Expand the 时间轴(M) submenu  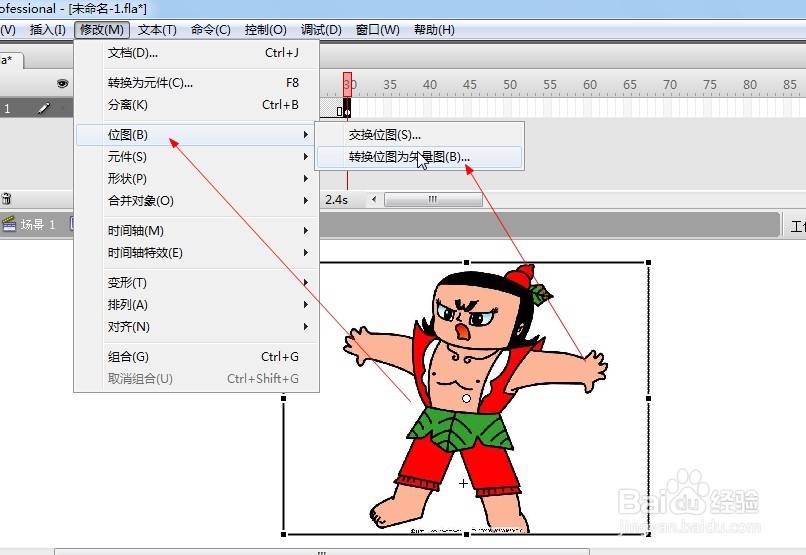pyautogui.click(x=196, y=231)
